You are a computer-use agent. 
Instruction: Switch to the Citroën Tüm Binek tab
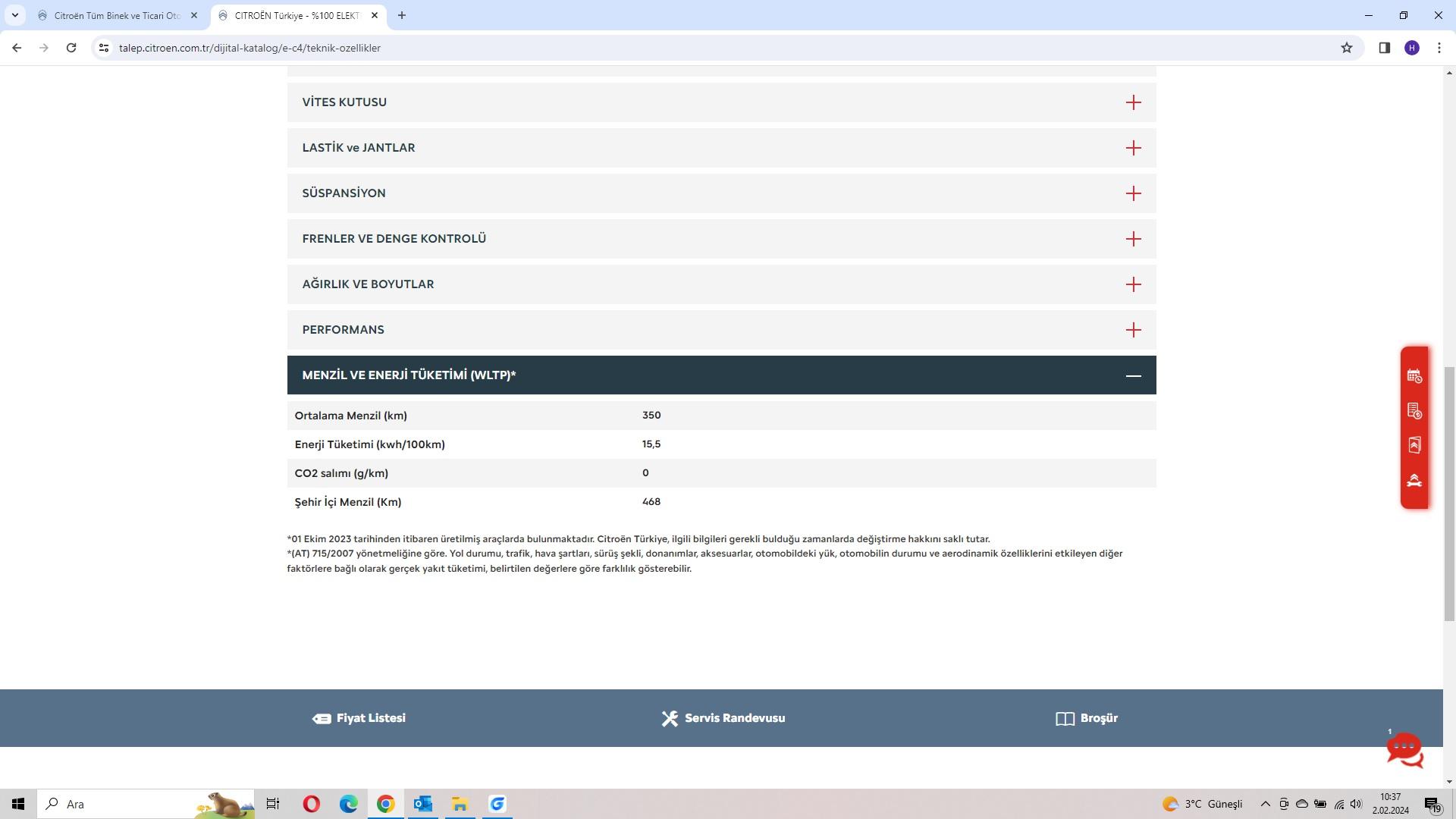[118, 15]
